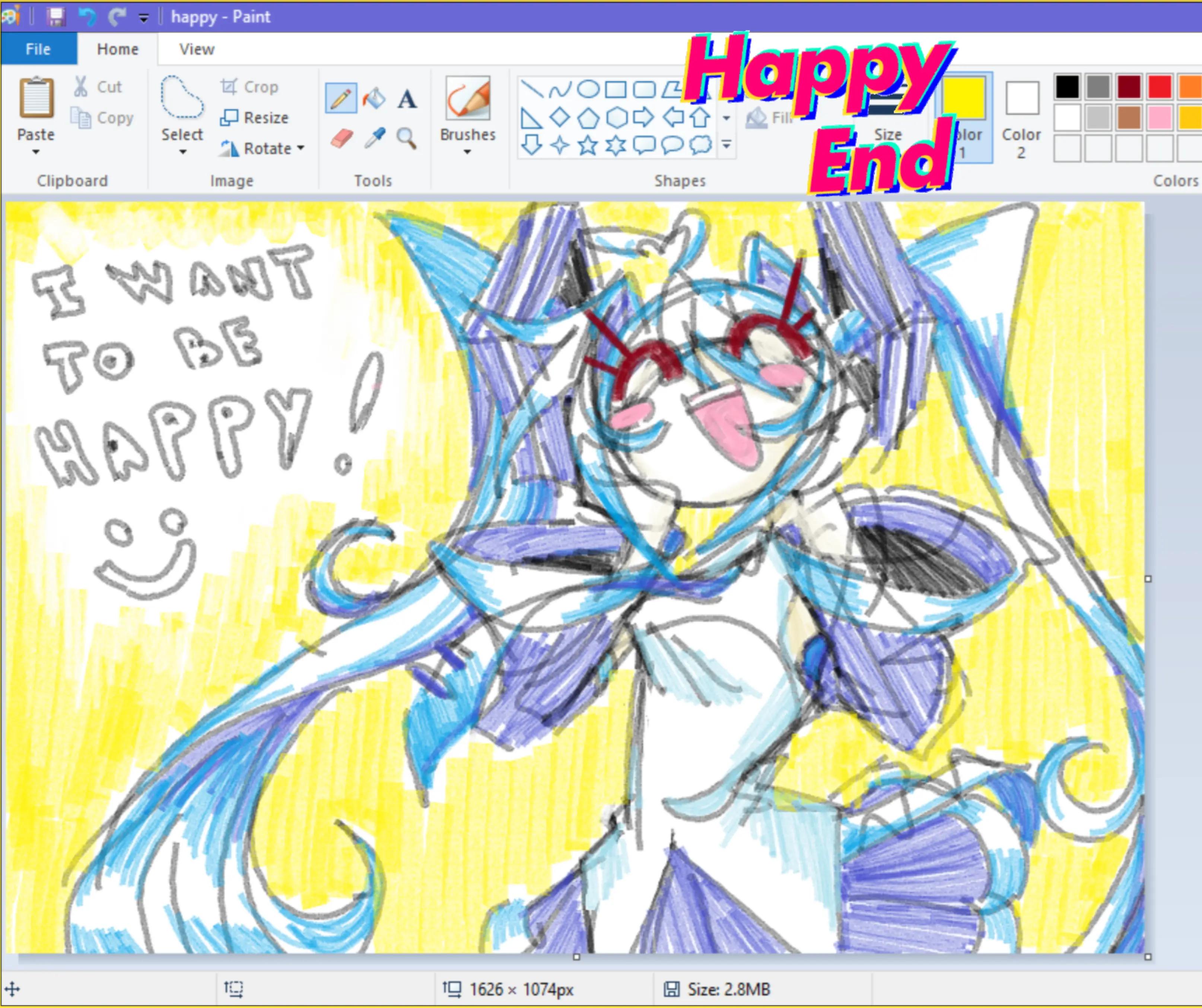Viewport: 1202px width, 1008px height.
Task: Choose the Diamond shape
Action: [x=559, y=118]
